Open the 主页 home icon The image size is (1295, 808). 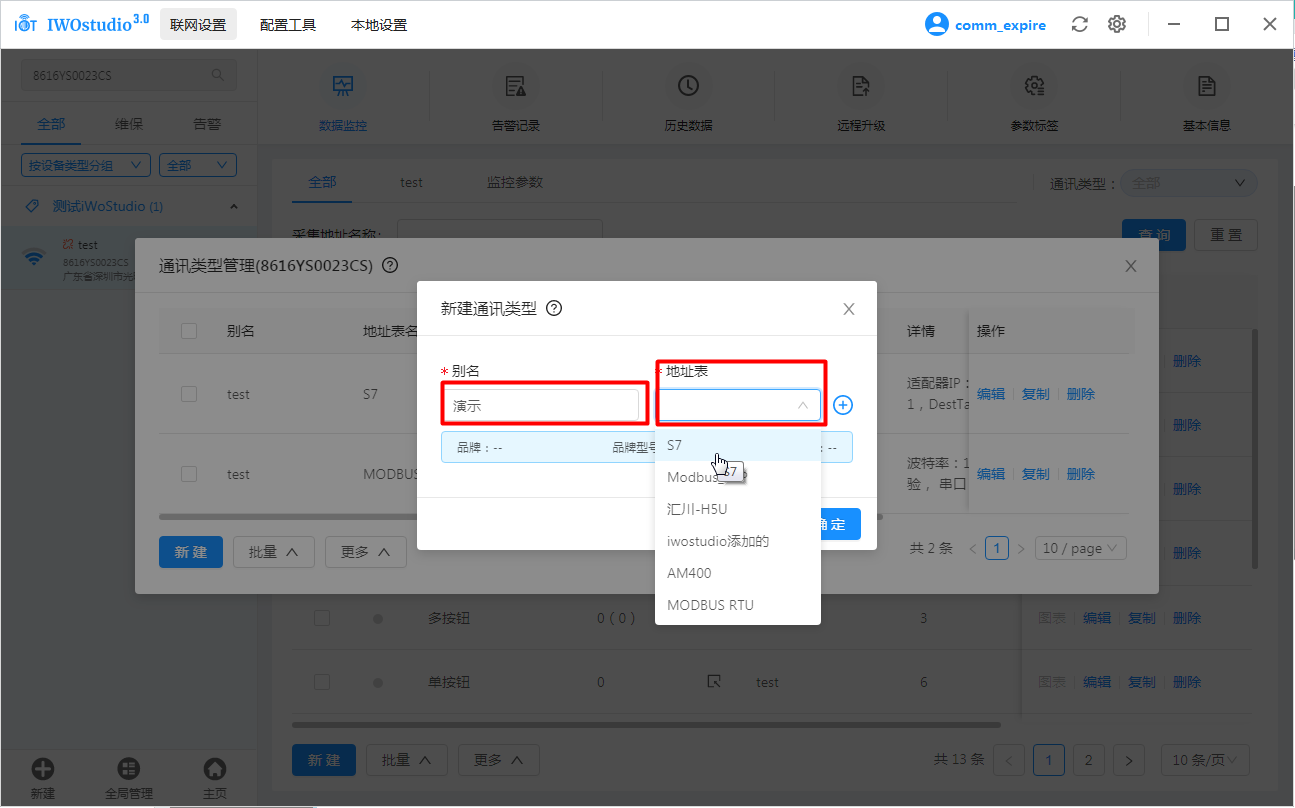tap(214, 769)
